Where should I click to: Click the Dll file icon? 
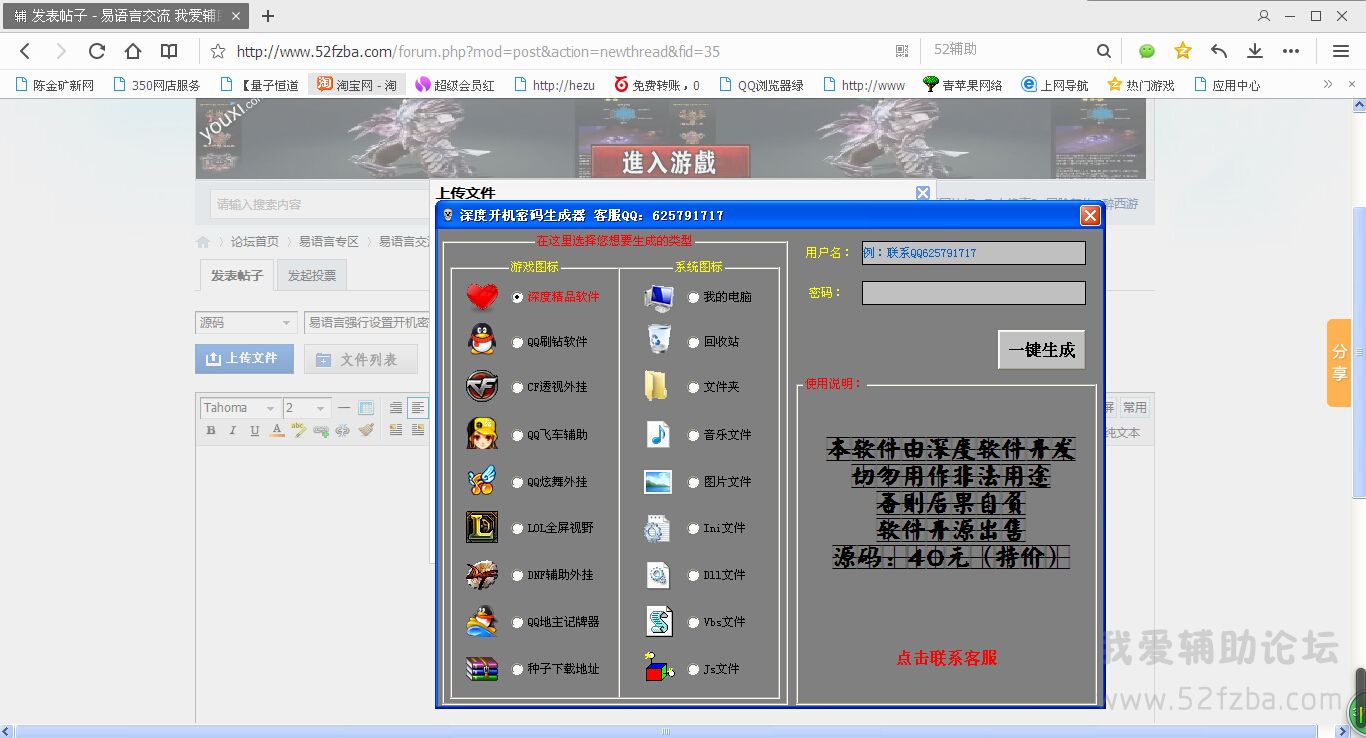pyautogui.click(x=657, y=575)
